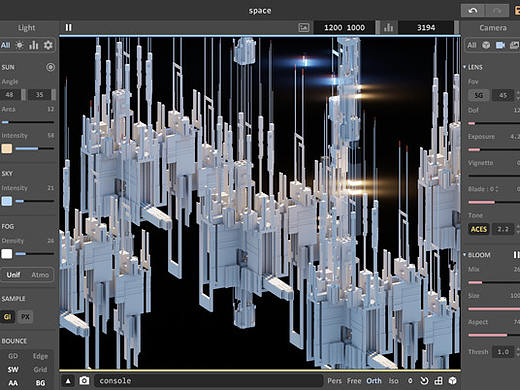Select the sphere icon in the Camera panel
This screenshot has width=520, height=390.
click(486, 45)
